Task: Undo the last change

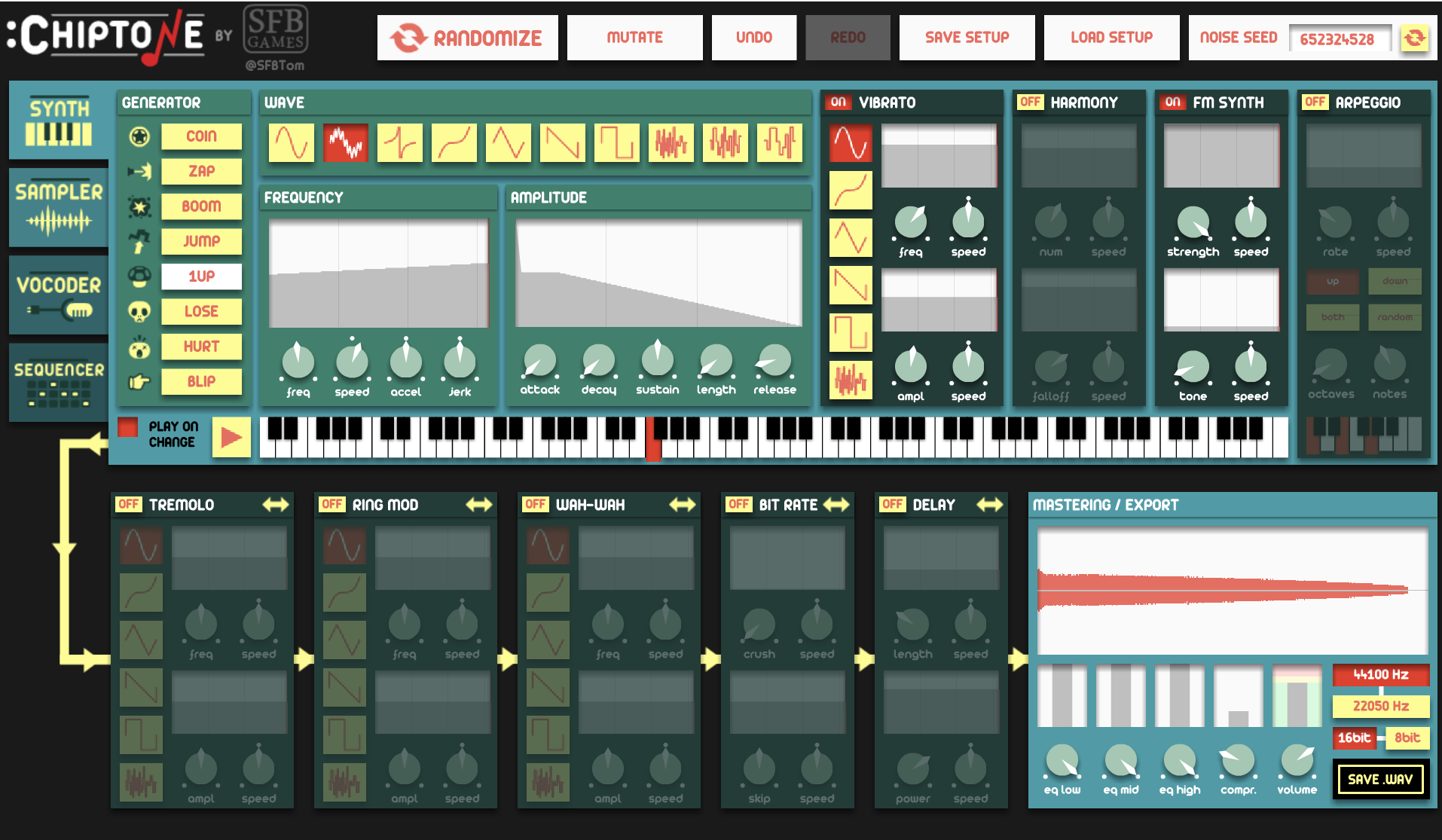Action: tap(754, 38)
